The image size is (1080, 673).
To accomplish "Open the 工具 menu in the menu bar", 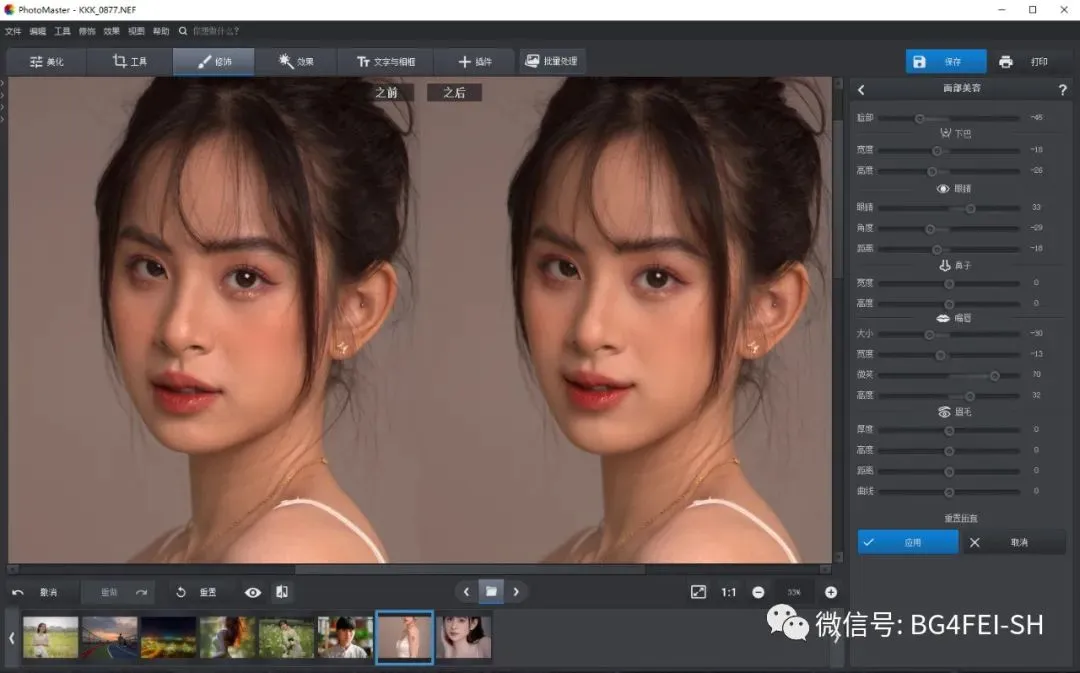I will (x=63, y=31).
